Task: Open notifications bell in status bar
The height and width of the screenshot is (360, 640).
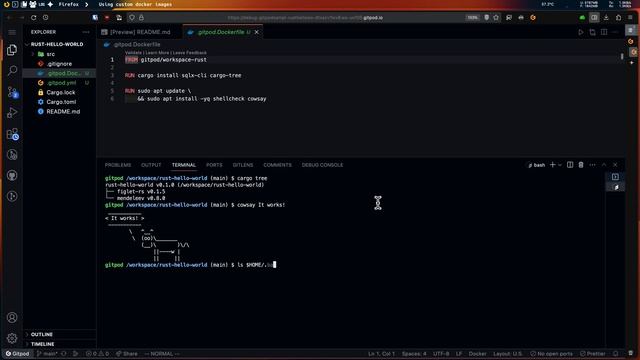Action: point(616,353)
